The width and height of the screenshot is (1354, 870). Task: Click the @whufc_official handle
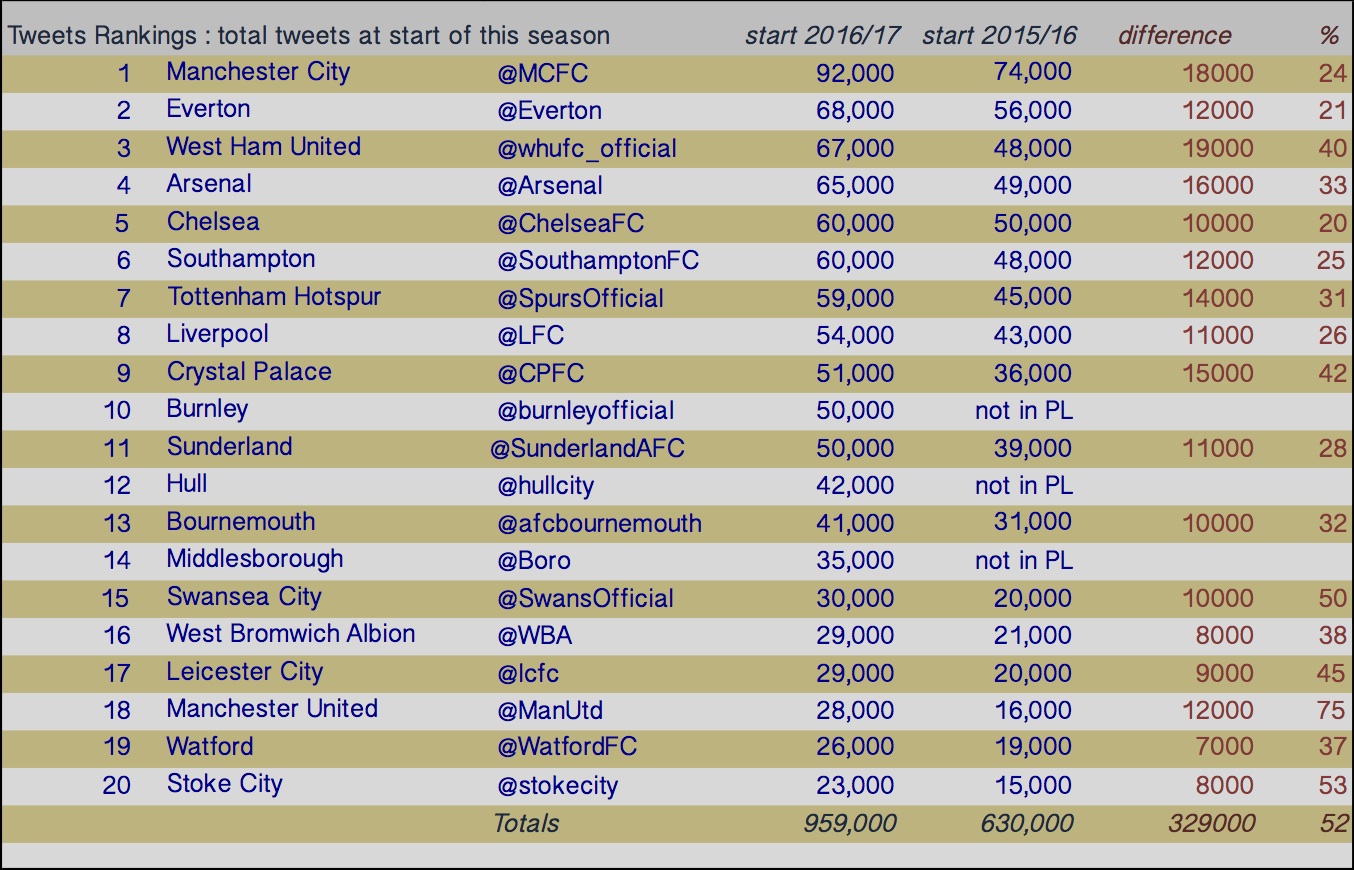(587, 148)
